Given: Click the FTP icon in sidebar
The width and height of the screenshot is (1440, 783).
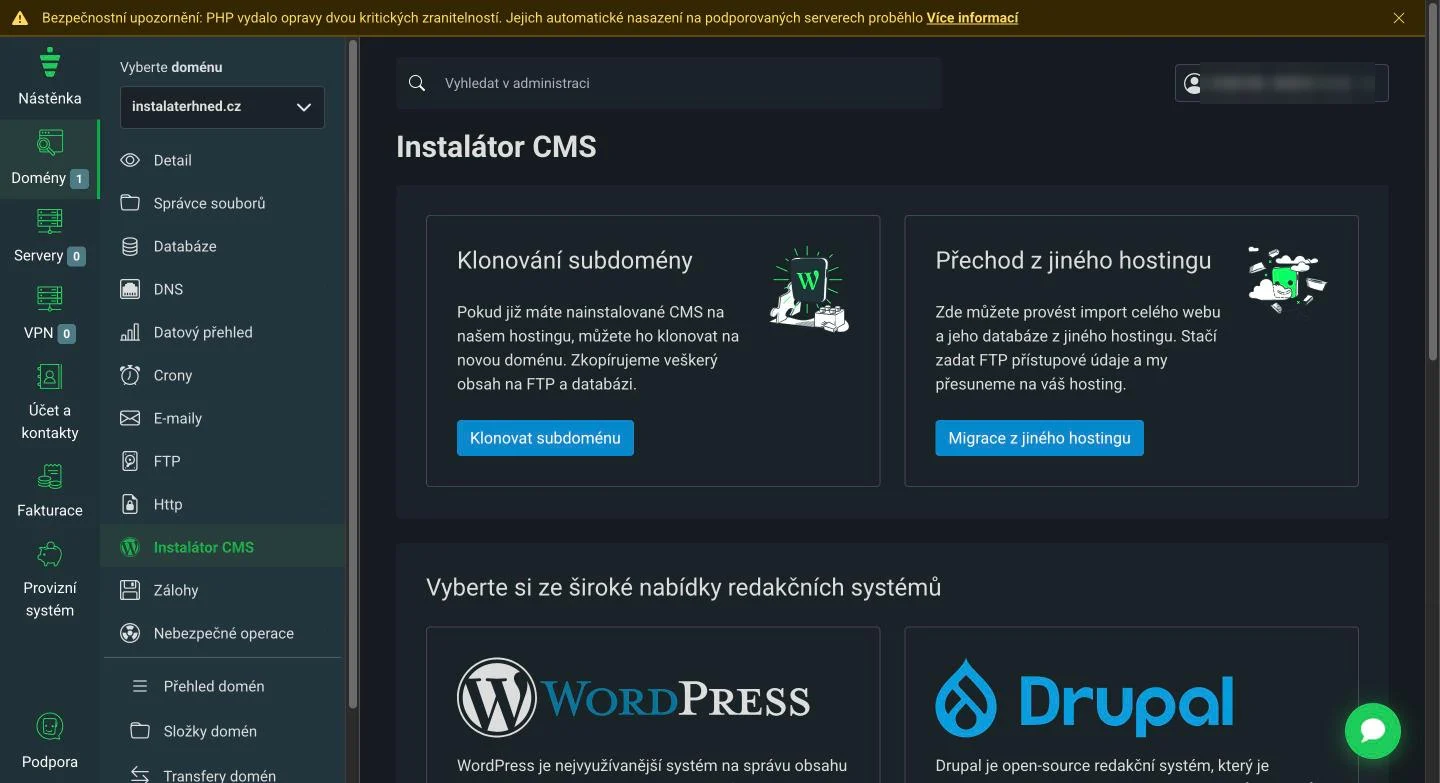Looking at the screenshot, I should click(x=130, y=461).
